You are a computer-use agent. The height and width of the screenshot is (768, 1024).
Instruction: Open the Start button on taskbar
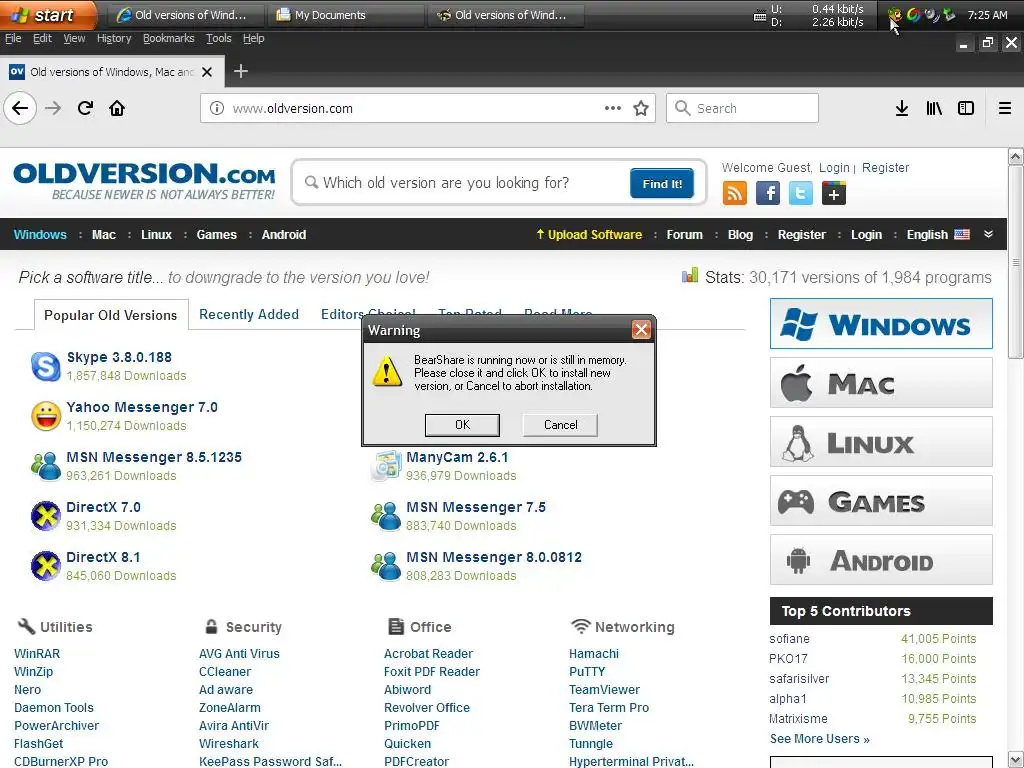(47, 14)
